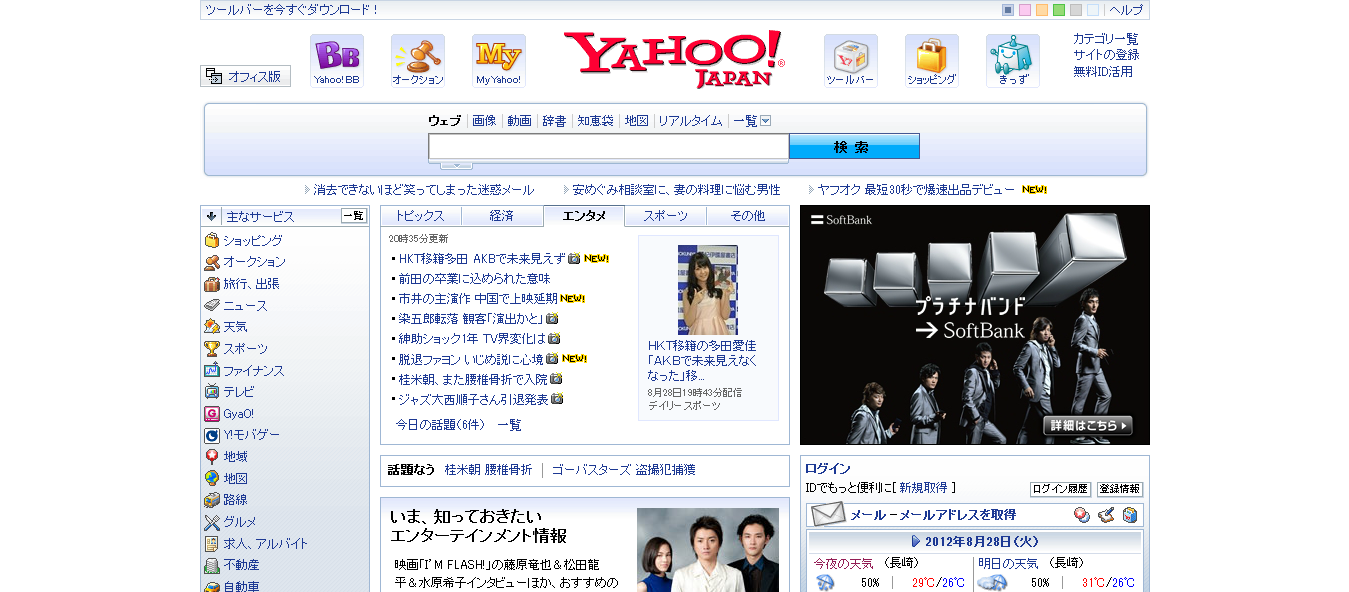Select the 画像 search type
The image size is (1349, 592).
[x=484, y=121]
